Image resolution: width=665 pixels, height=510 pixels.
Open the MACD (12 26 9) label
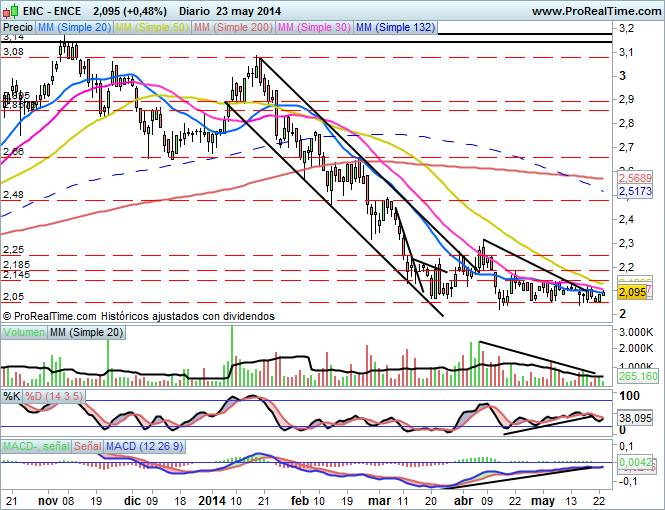(144, 445)
